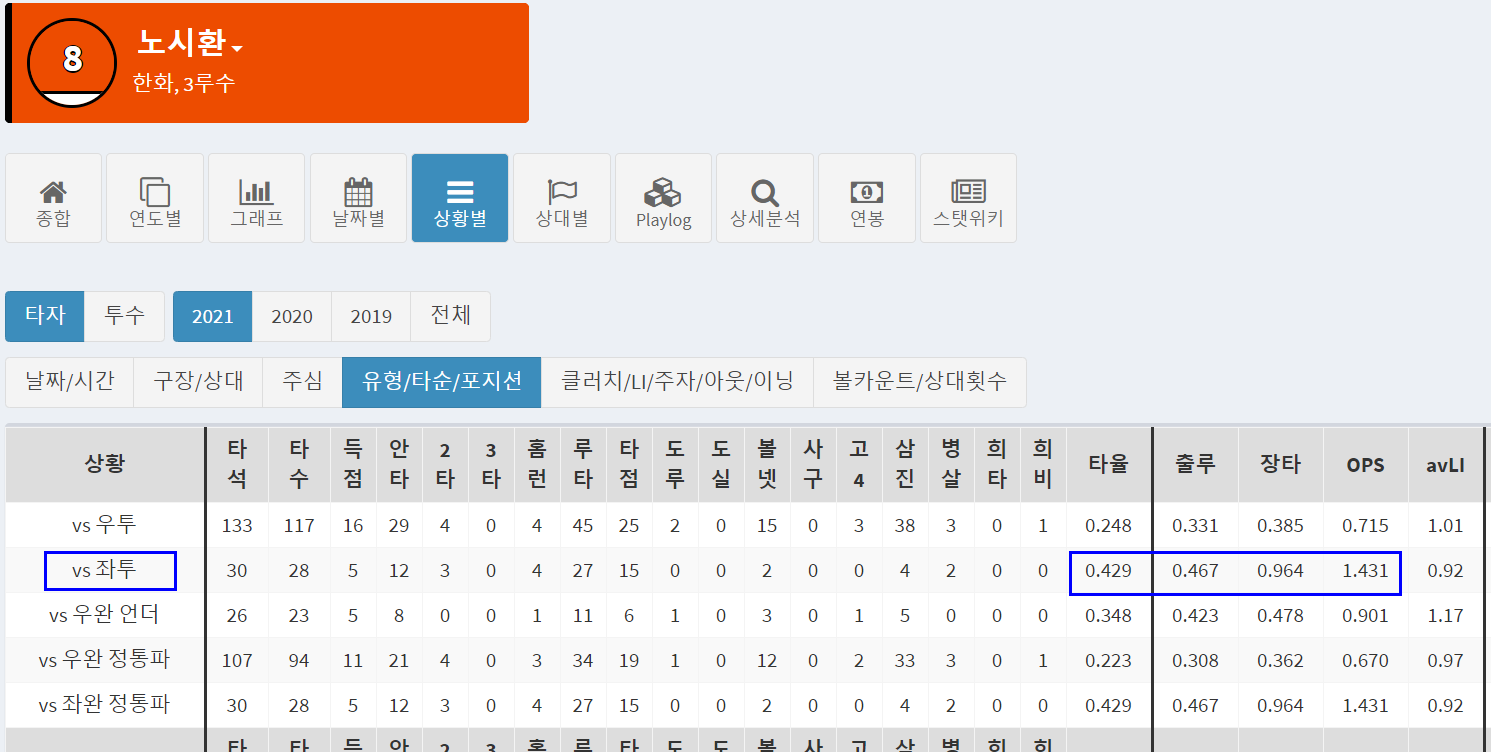Click the vs 좌완 정통파 row label
The height and width of the screenshot is (752, 1491).
104,705
